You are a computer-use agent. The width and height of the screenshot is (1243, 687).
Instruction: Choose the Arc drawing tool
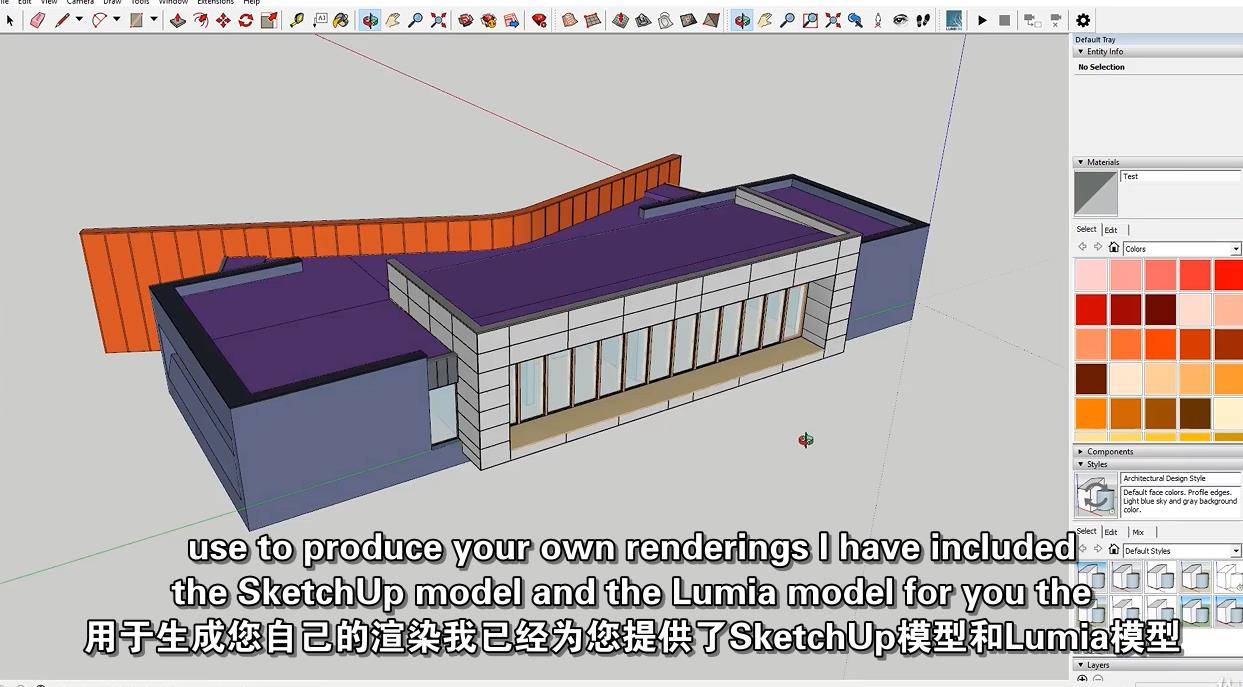coord(99,20)
